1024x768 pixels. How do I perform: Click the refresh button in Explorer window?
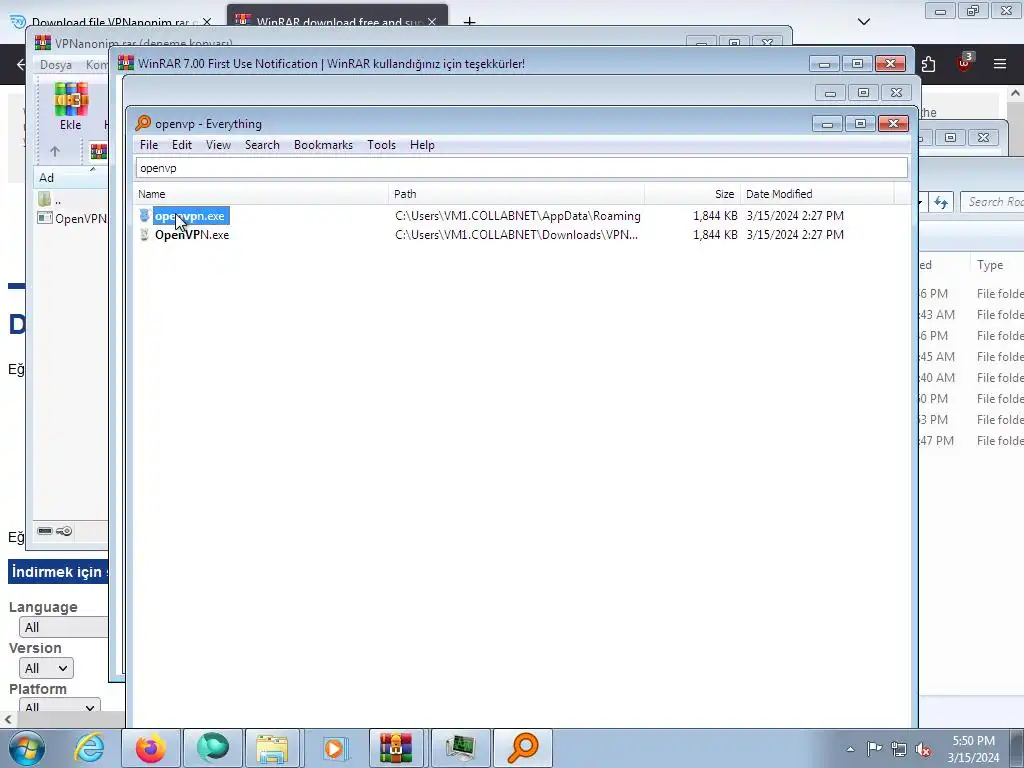click(940, 202)
